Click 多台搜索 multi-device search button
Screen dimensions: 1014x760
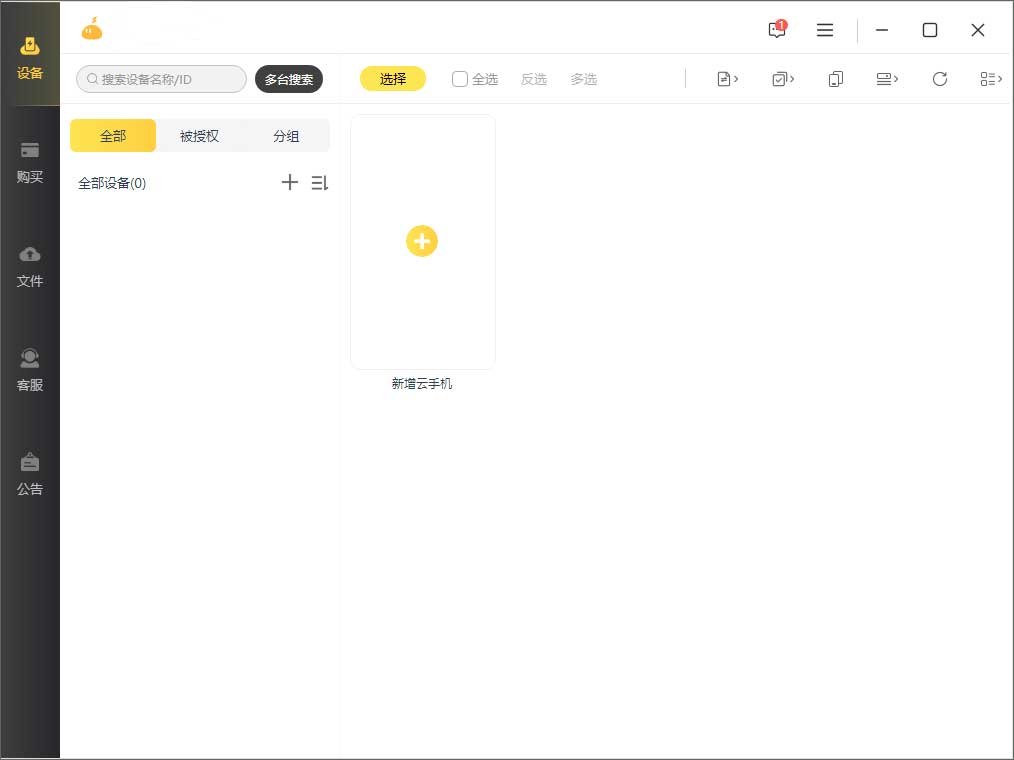pos(289,78)
